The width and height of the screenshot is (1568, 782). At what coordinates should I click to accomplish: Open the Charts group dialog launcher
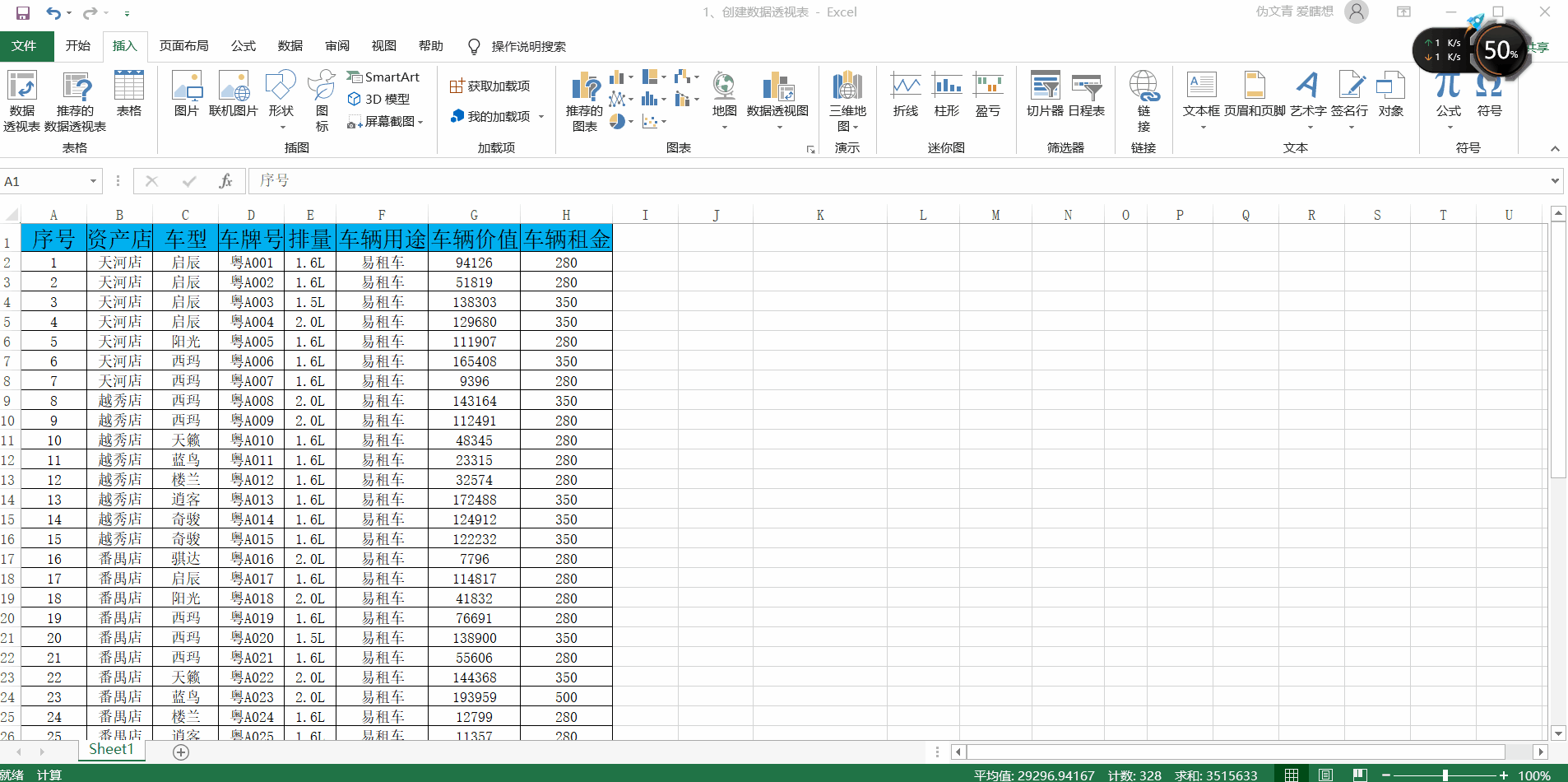tap(810, 150)
